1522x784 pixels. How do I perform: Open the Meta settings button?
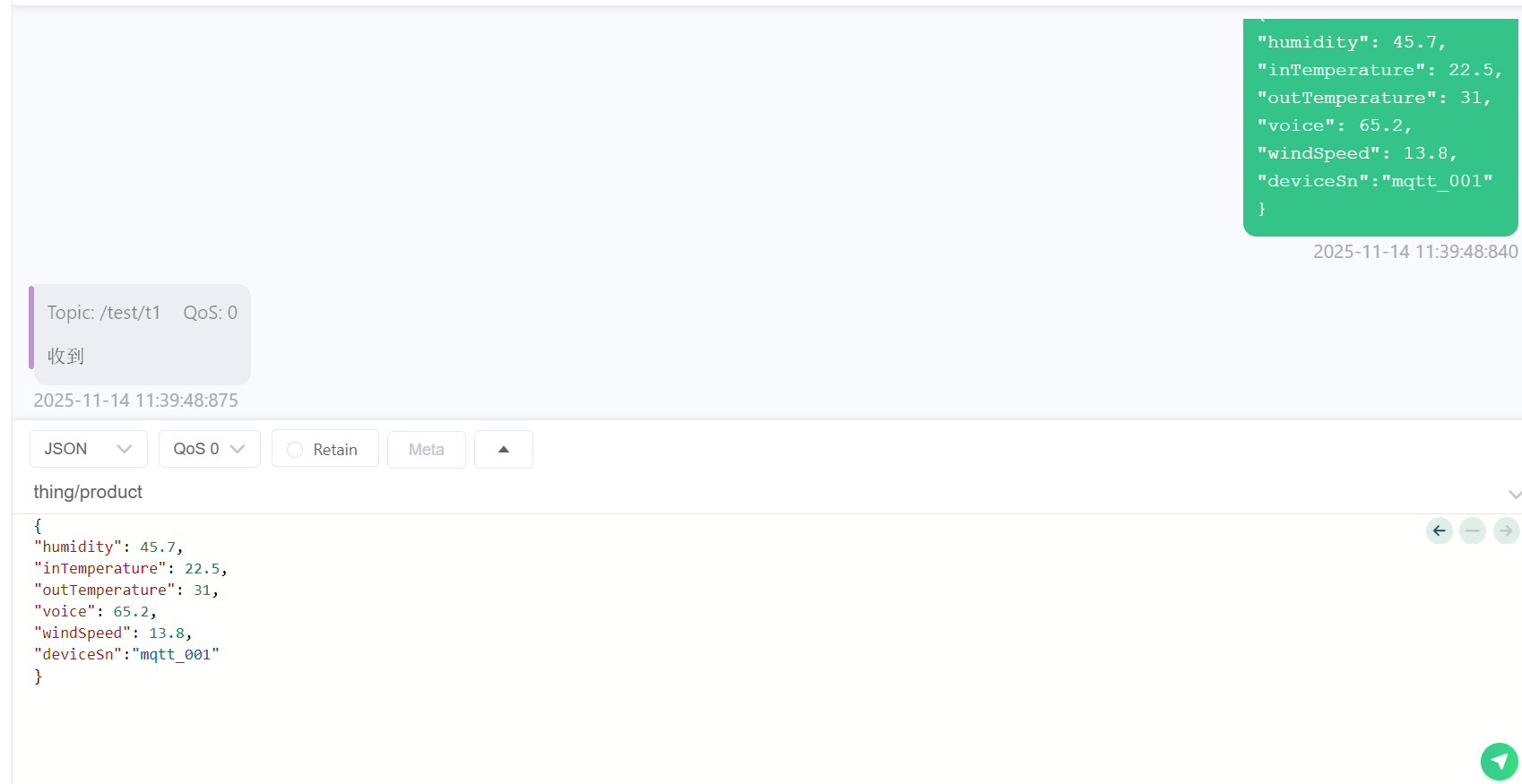point(427,449)
